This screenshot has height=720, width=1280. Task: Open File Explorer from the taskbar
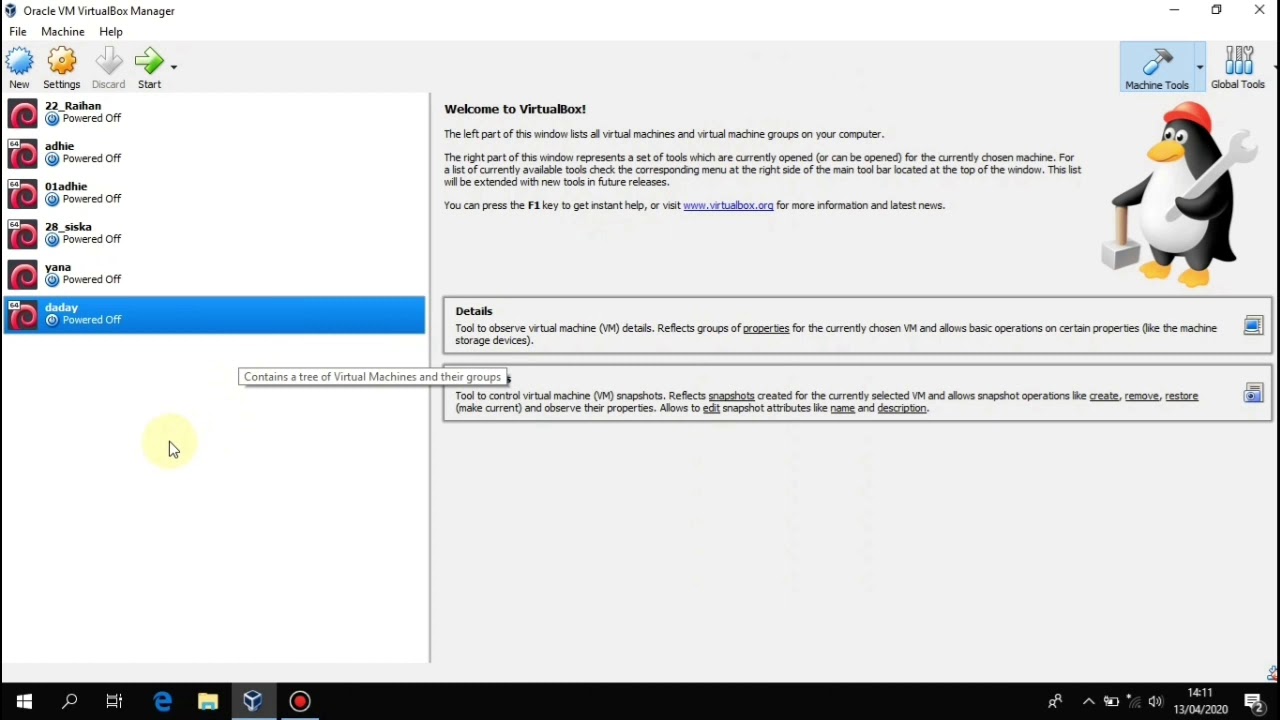point(207,702)
